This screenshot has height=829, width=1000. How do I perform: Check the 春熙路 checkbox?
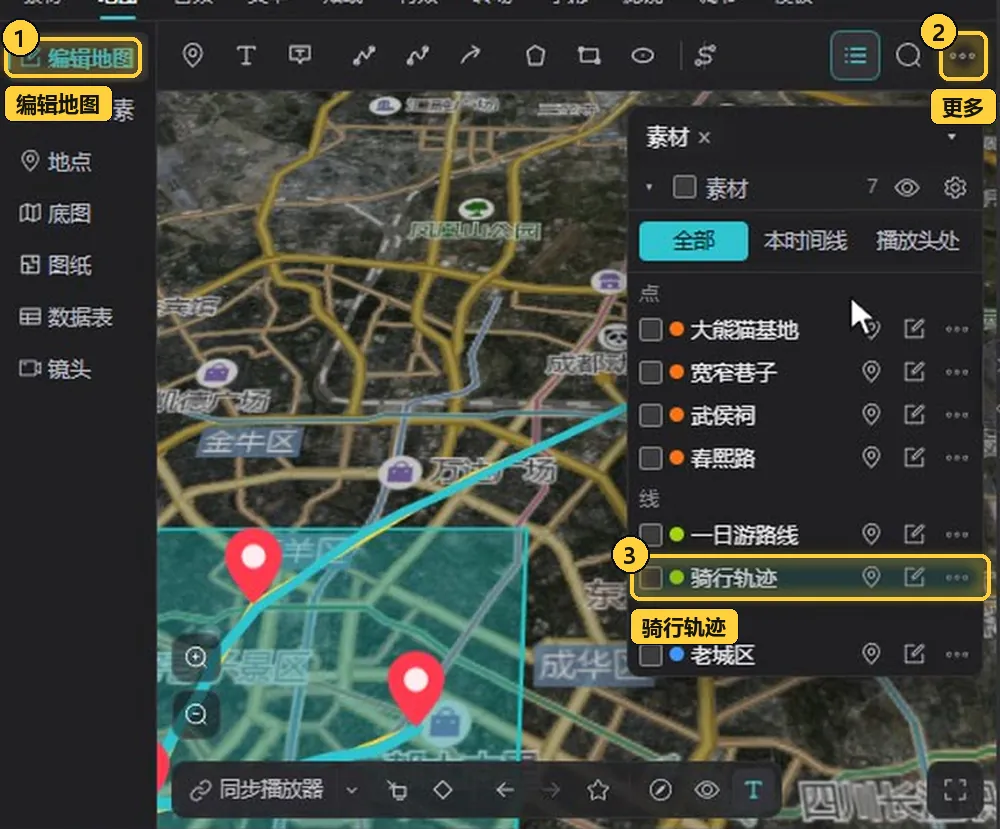click(651, 457)
